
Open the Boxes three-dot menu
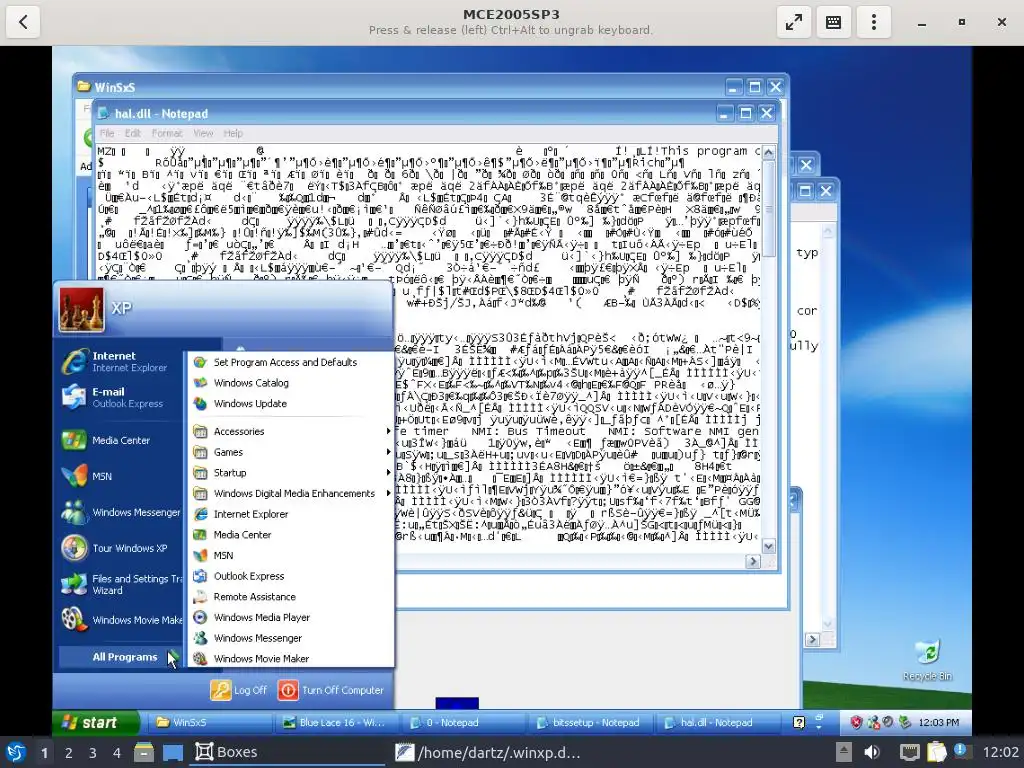click(873, 22)
